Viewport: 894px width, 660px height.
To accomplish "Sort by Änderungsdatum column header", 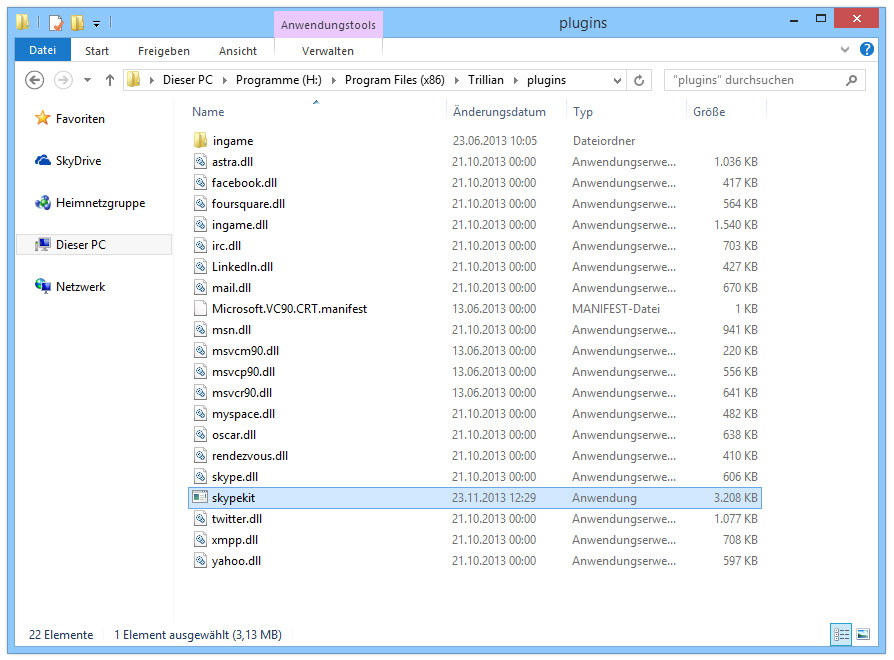I will [499, 112].
